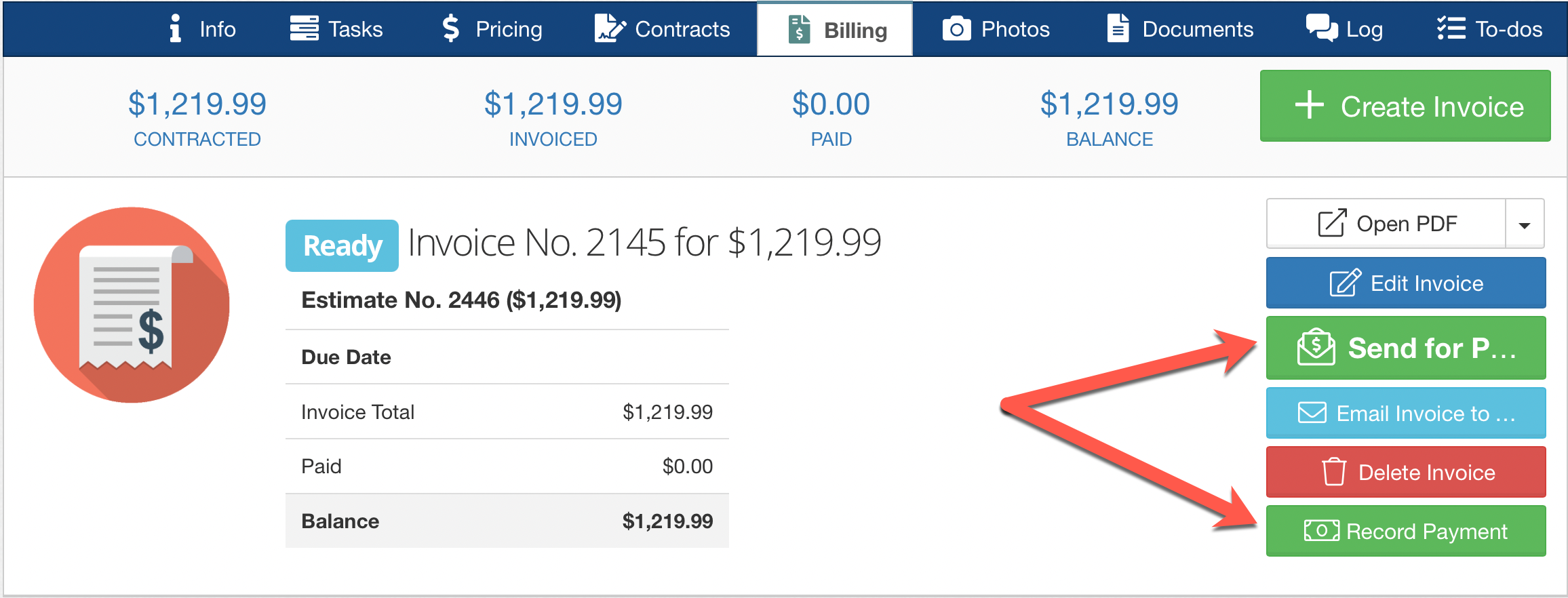The image size is (1568, 598).
Task: Click the invoice receipt illustration icon
Action: coord(132,305)
